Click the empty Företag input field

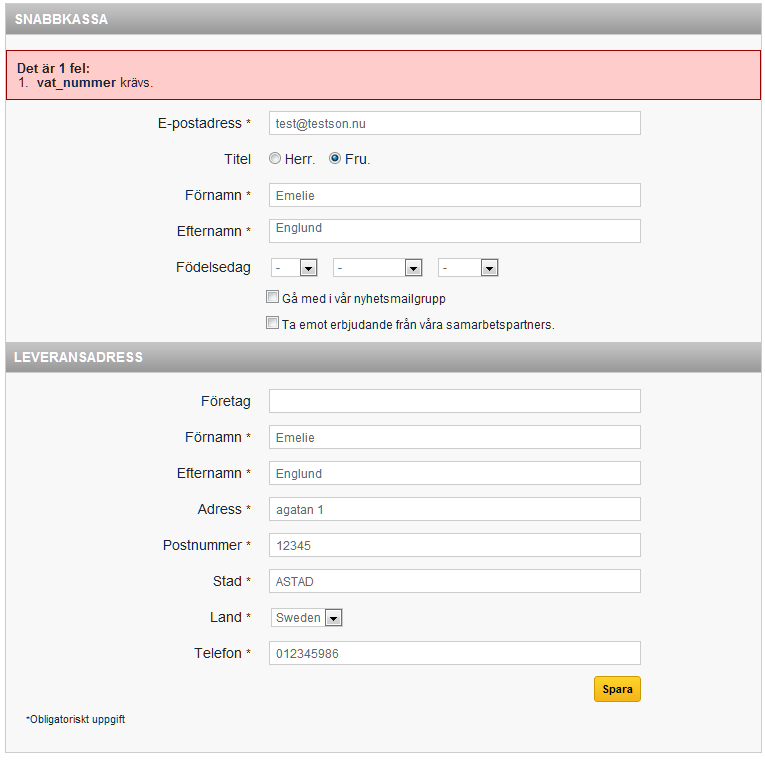click(x=455, y=401)
